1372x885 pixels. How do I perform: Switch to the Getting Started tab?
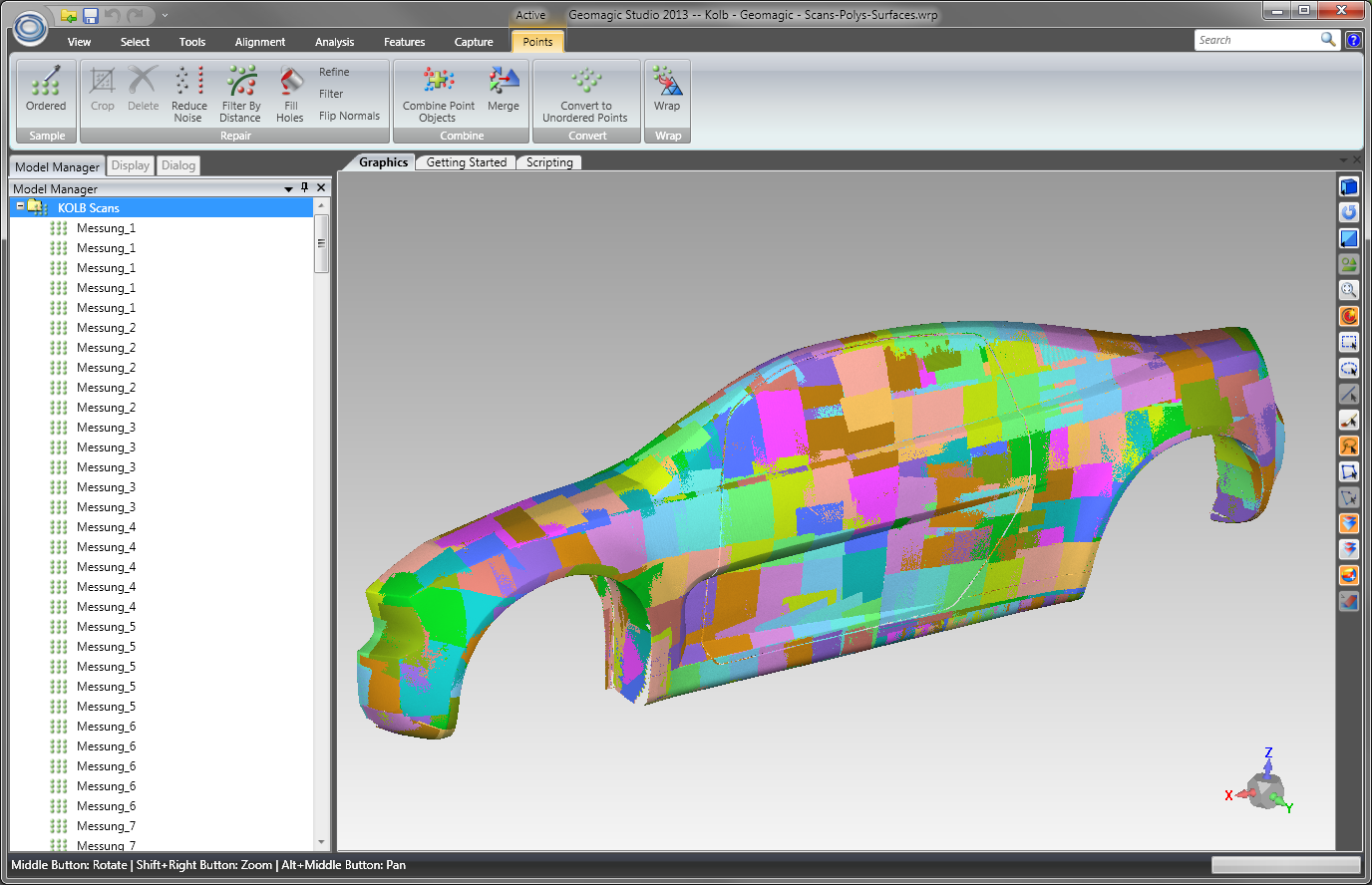tap(467, 162)
